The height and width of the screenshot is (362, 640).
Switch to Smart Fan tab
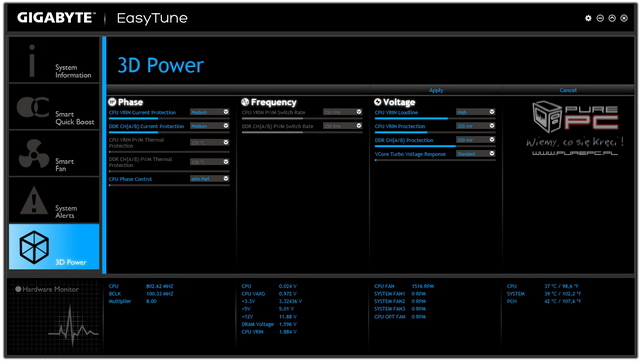54,154
